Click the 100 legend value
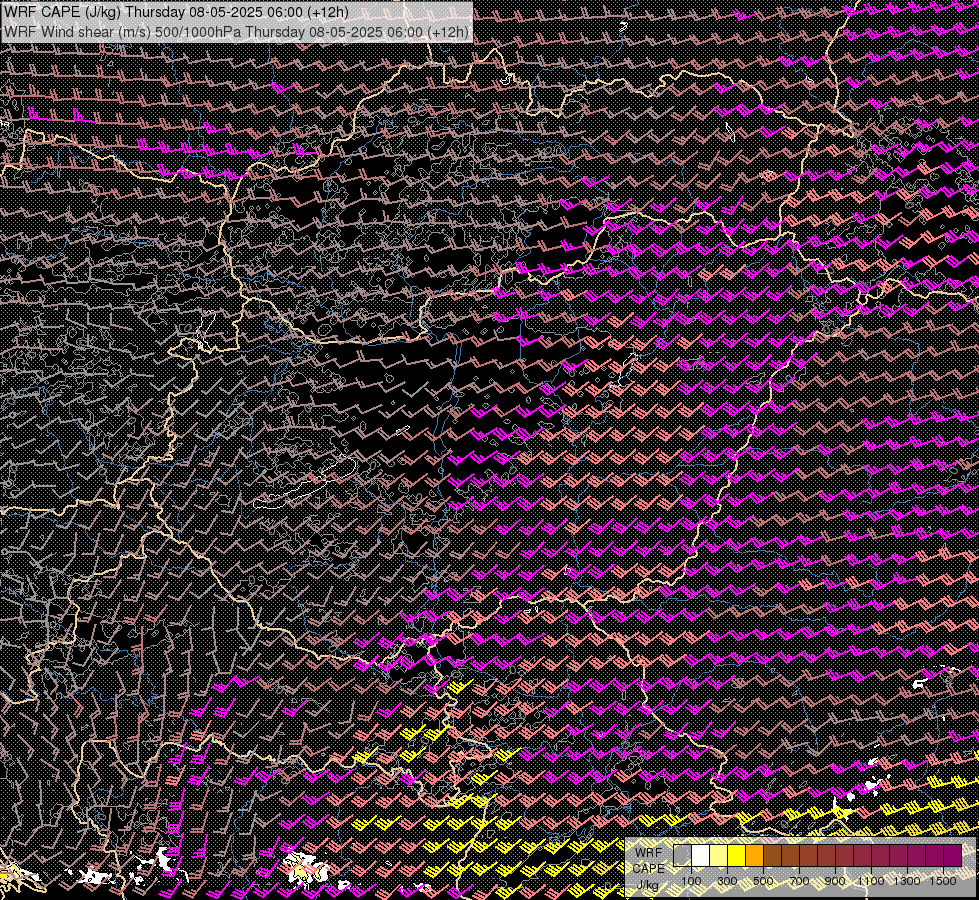The height and width of the screenshot is (900, 979). 692,881
